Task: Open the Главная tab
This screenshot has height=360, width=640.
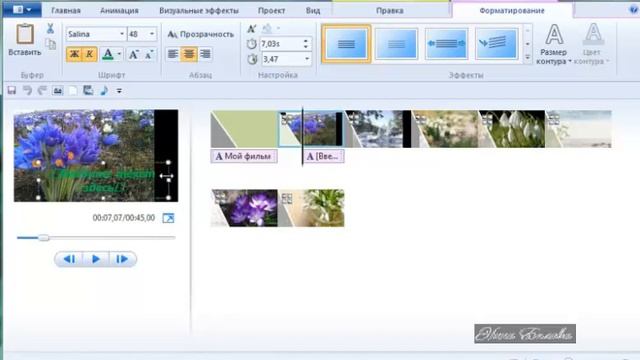Action: pyautogui.click(x=66, y=11)
